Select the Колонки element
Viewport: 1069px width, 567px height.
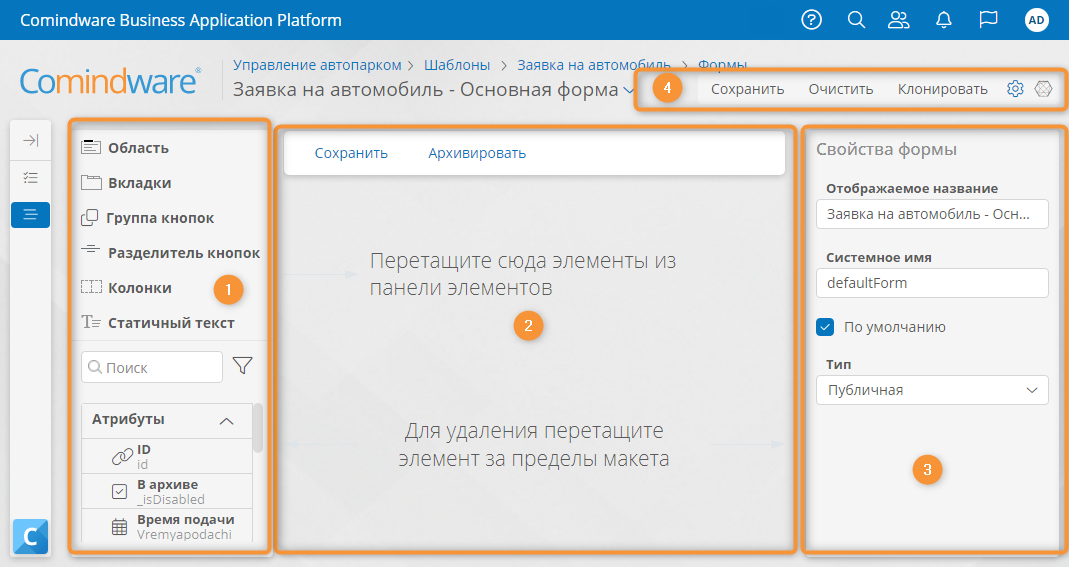[126, 288]
